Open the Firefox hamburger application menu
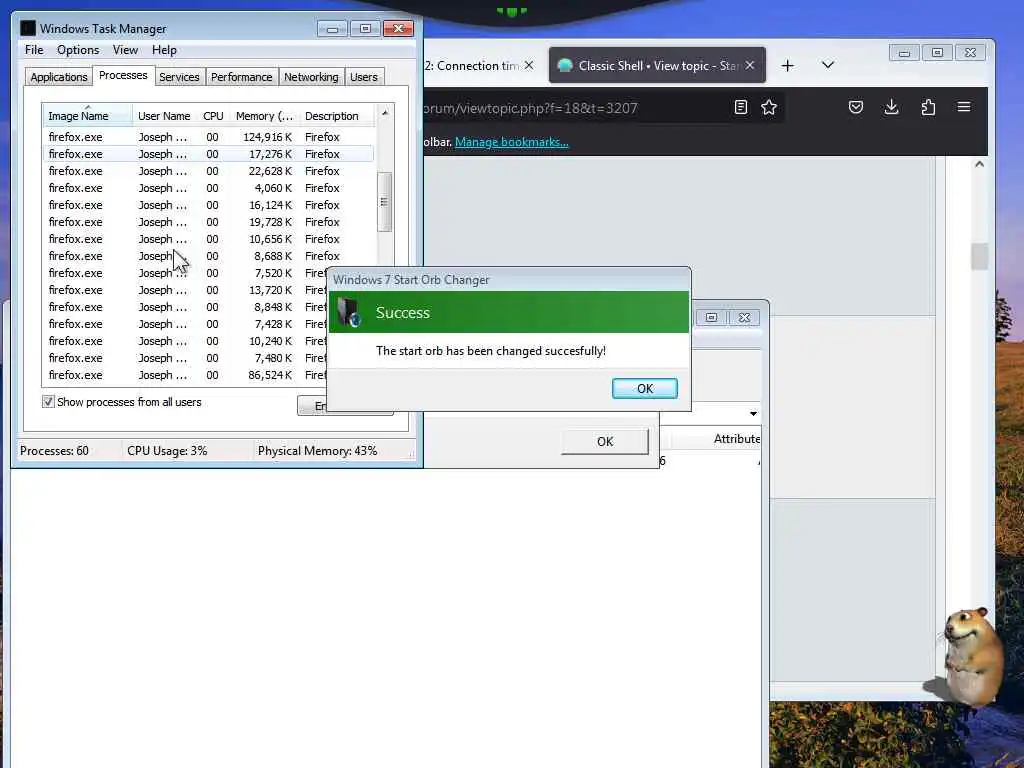The height and width of the screenshot is (768, 1024). 964,107
